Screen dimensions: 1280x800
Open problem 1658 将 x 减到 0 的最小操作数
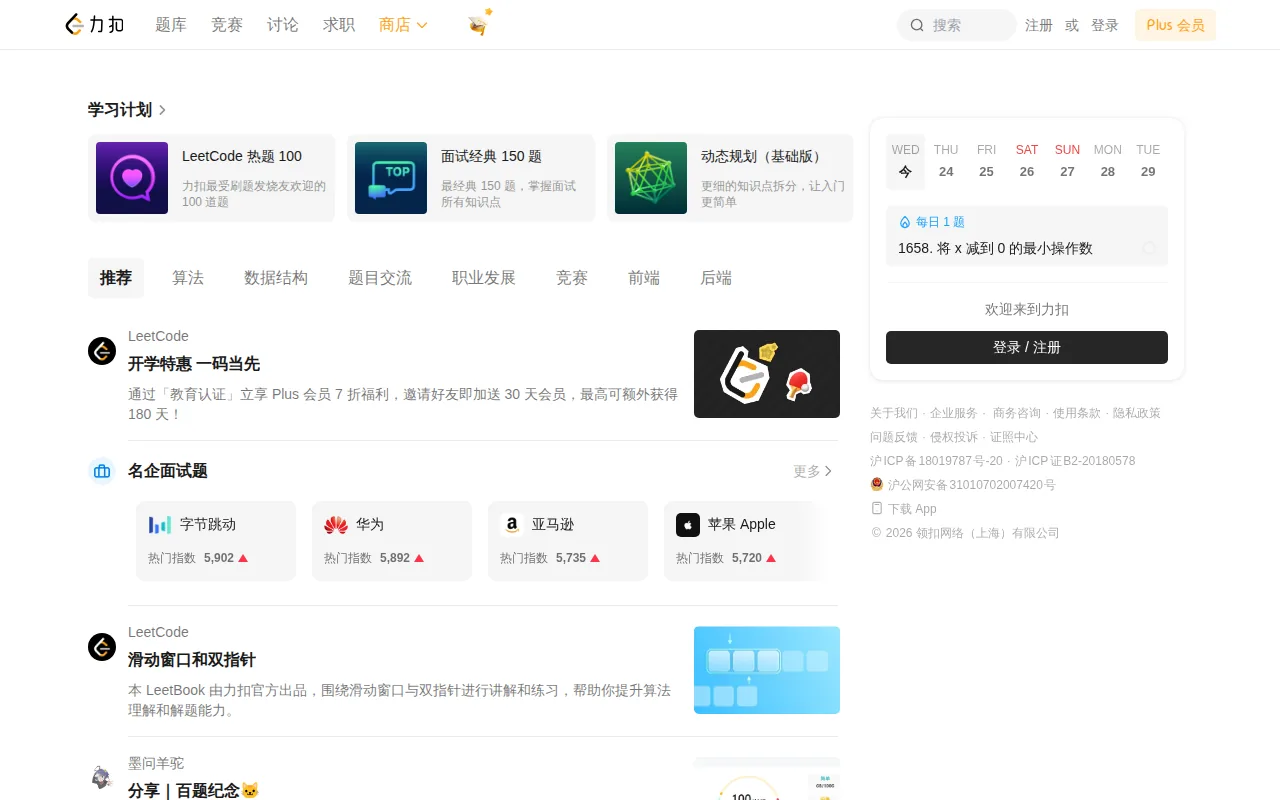tap(995, 248)
